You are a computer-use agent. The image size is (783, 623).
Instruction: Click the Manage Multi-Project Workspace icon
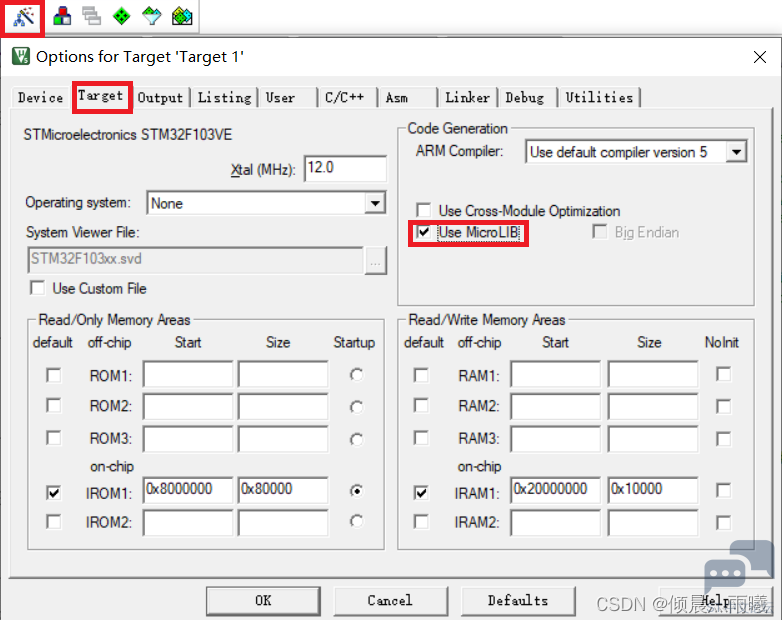point(91,16)
